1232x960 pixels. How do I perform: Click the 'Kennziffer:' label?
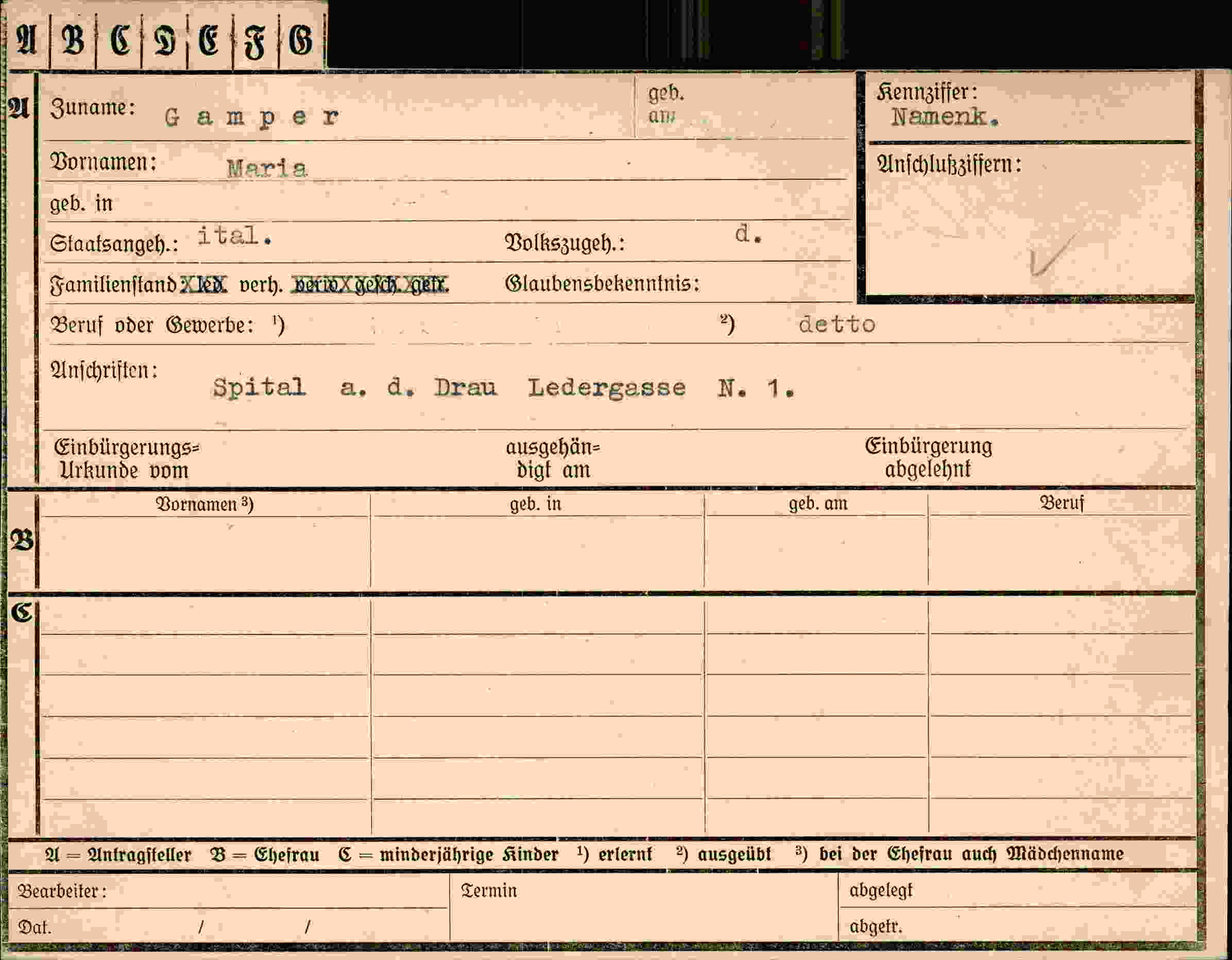coord(927,93)
